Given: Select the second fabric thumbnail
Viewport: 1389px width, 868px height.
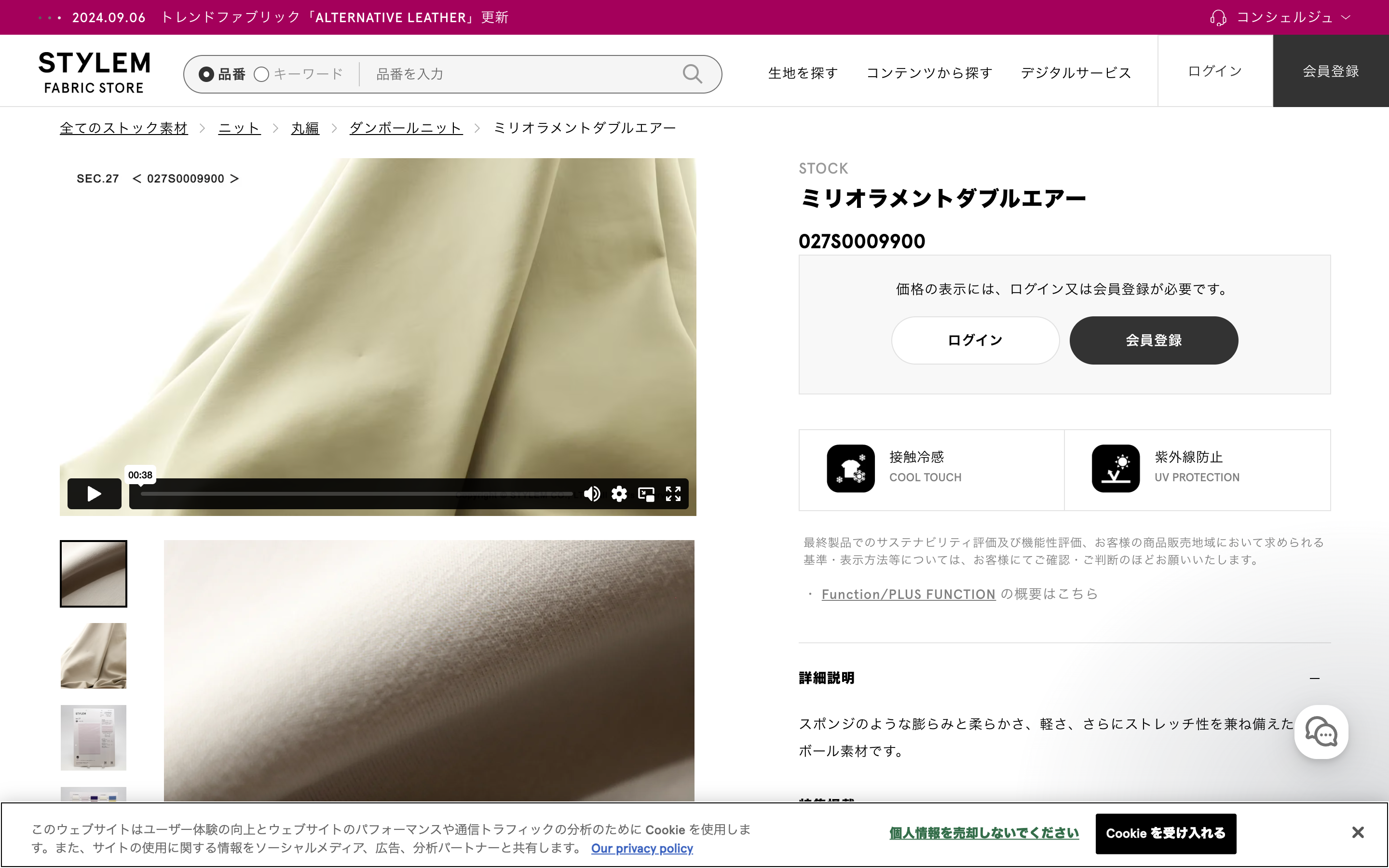Looking at the screenshot, I should coord(93,655).
